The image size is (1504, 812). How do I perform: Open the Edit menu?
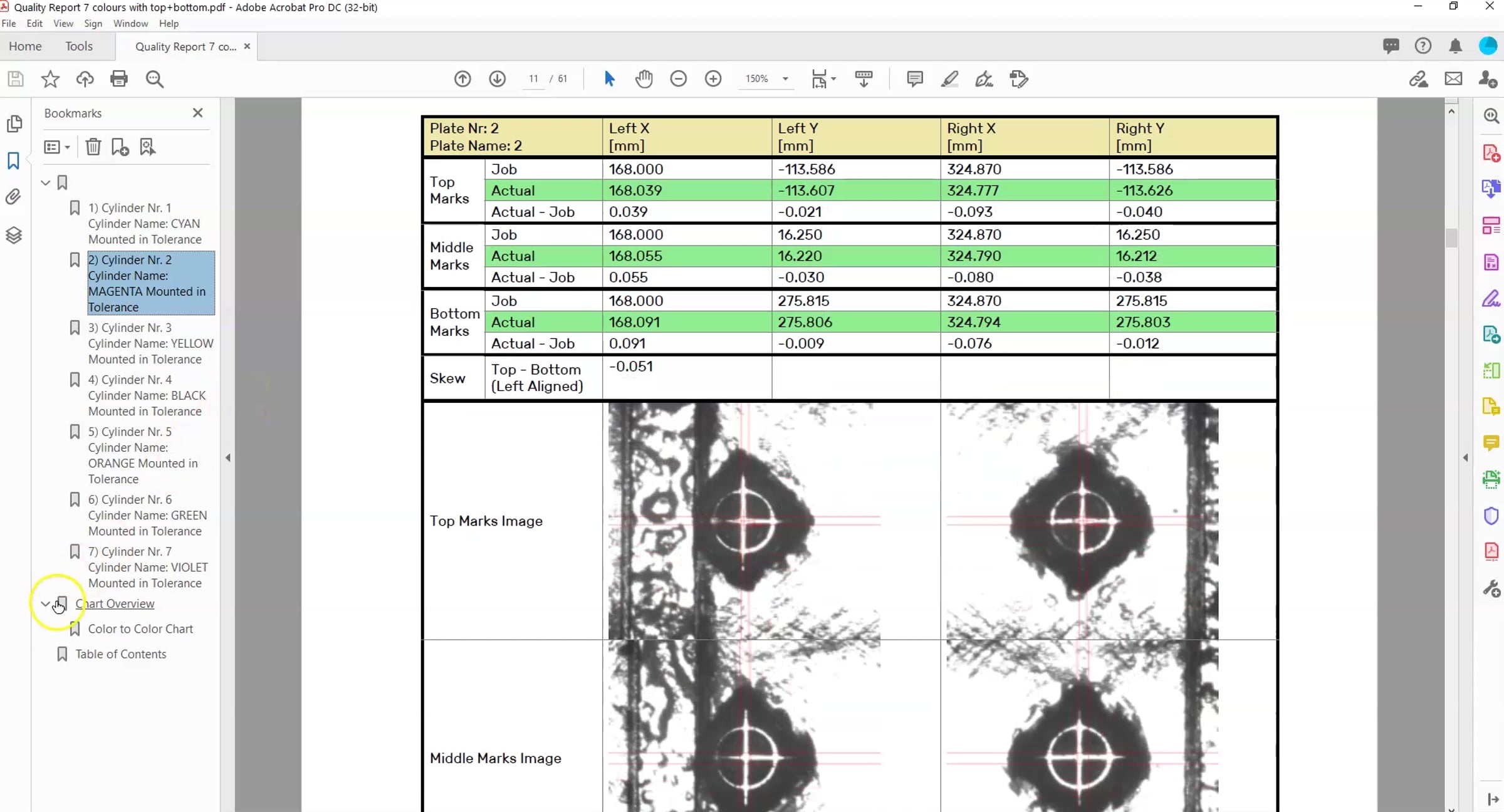tap(34, 23)
